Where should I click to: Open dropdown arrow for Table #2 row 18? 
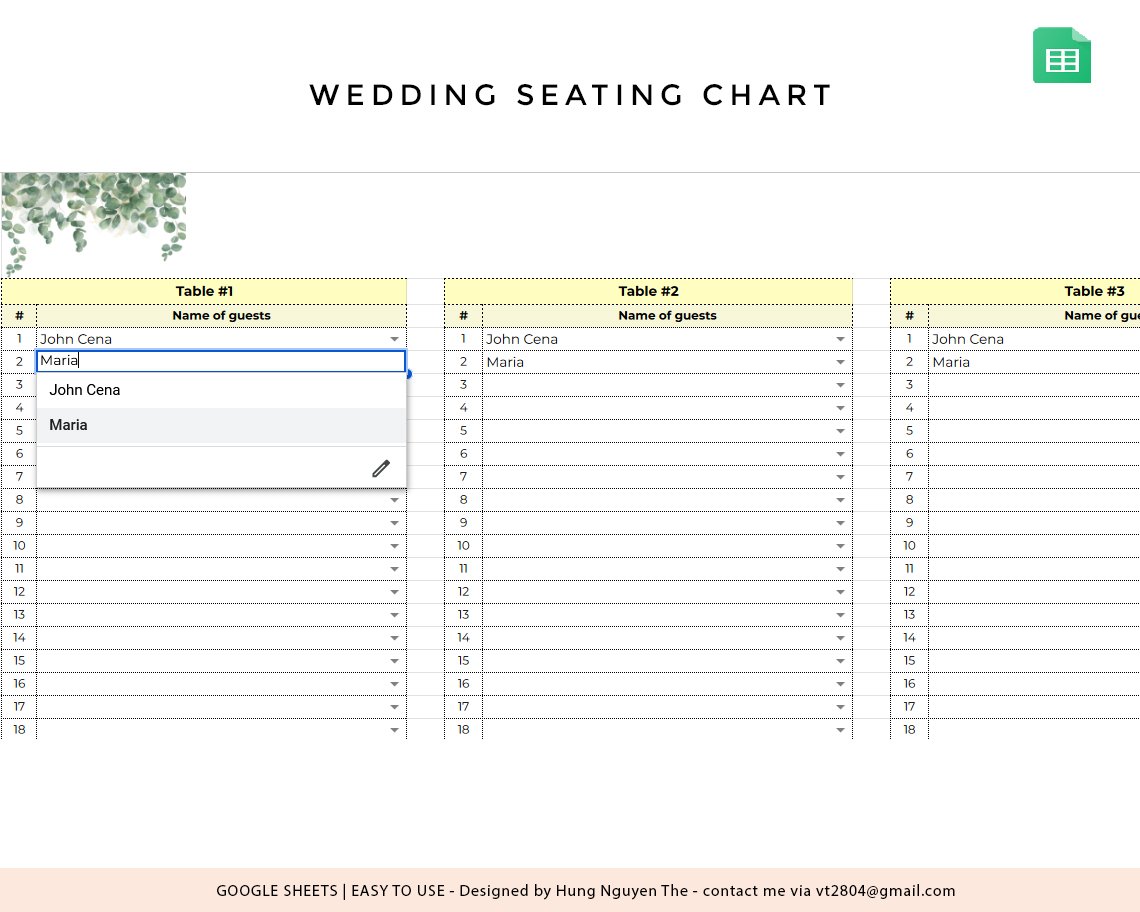coord(840,729)
